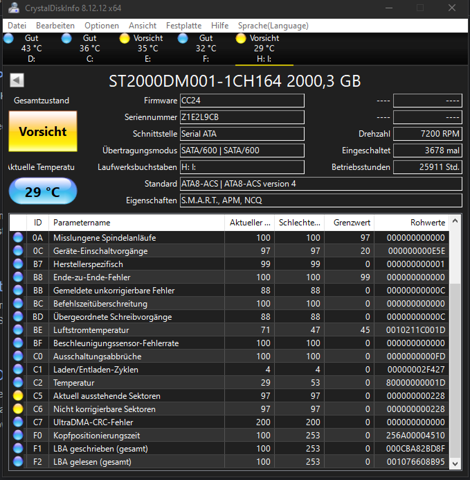Click the ST2000DM001-1CH164 disk title

point(235,81)
